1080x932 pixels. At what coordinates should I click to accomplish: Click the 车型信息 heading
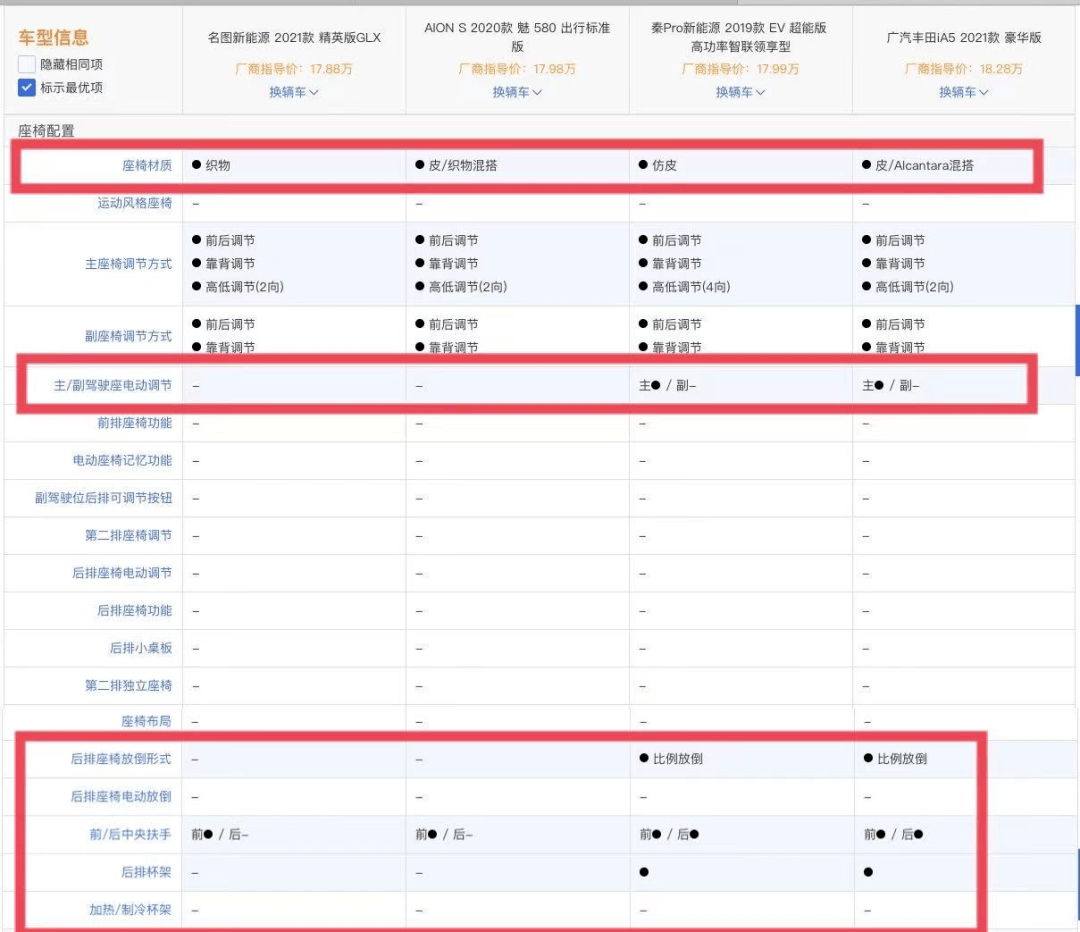coord(54,37)
